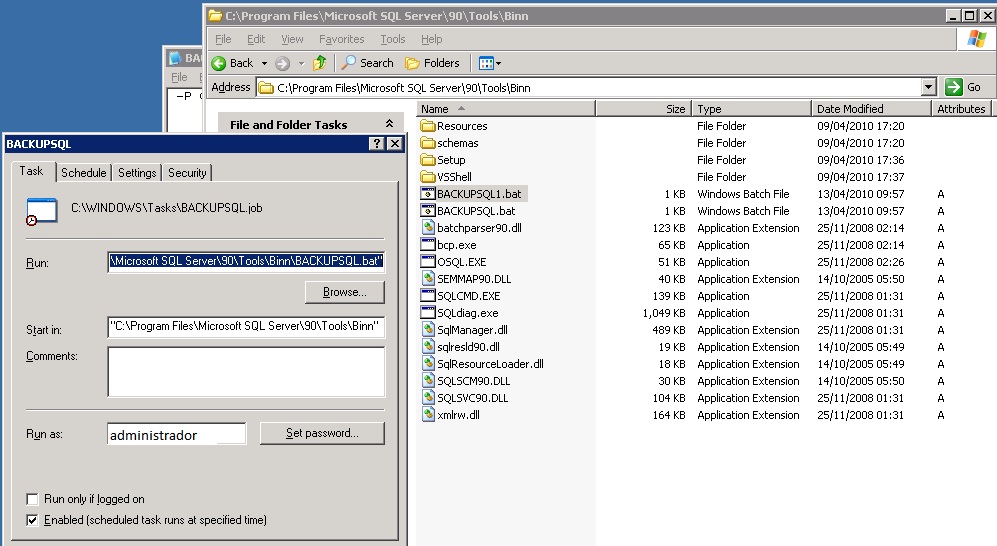
Task: Select the OSQL.EXE application icon
Action: point(428,262)
